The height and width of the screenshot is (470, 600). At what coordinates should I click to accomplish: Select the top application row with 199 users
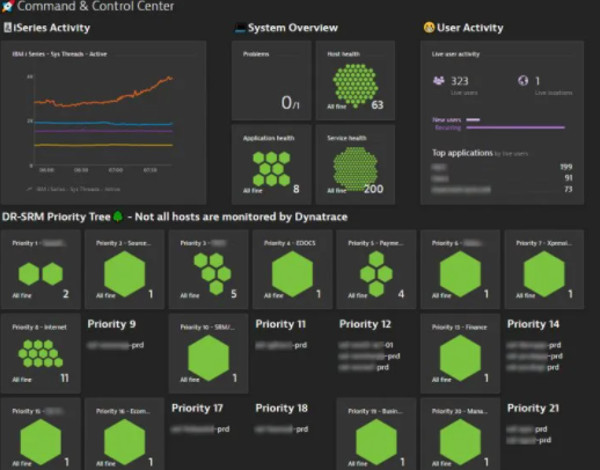[502, 167]
